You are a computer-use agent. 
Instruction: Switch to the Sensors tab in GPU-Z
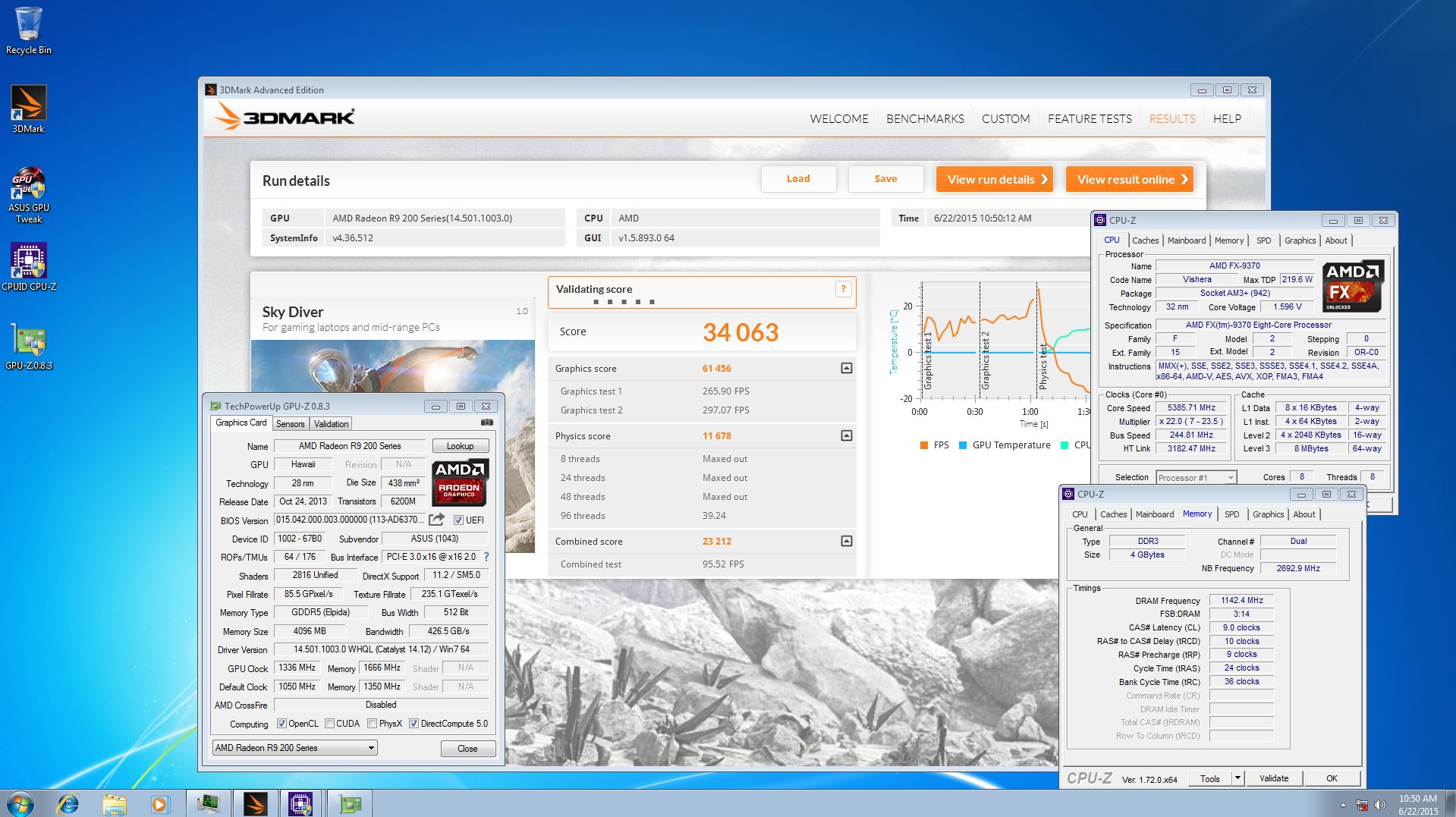pyautogui.click(x=291, y=424)
